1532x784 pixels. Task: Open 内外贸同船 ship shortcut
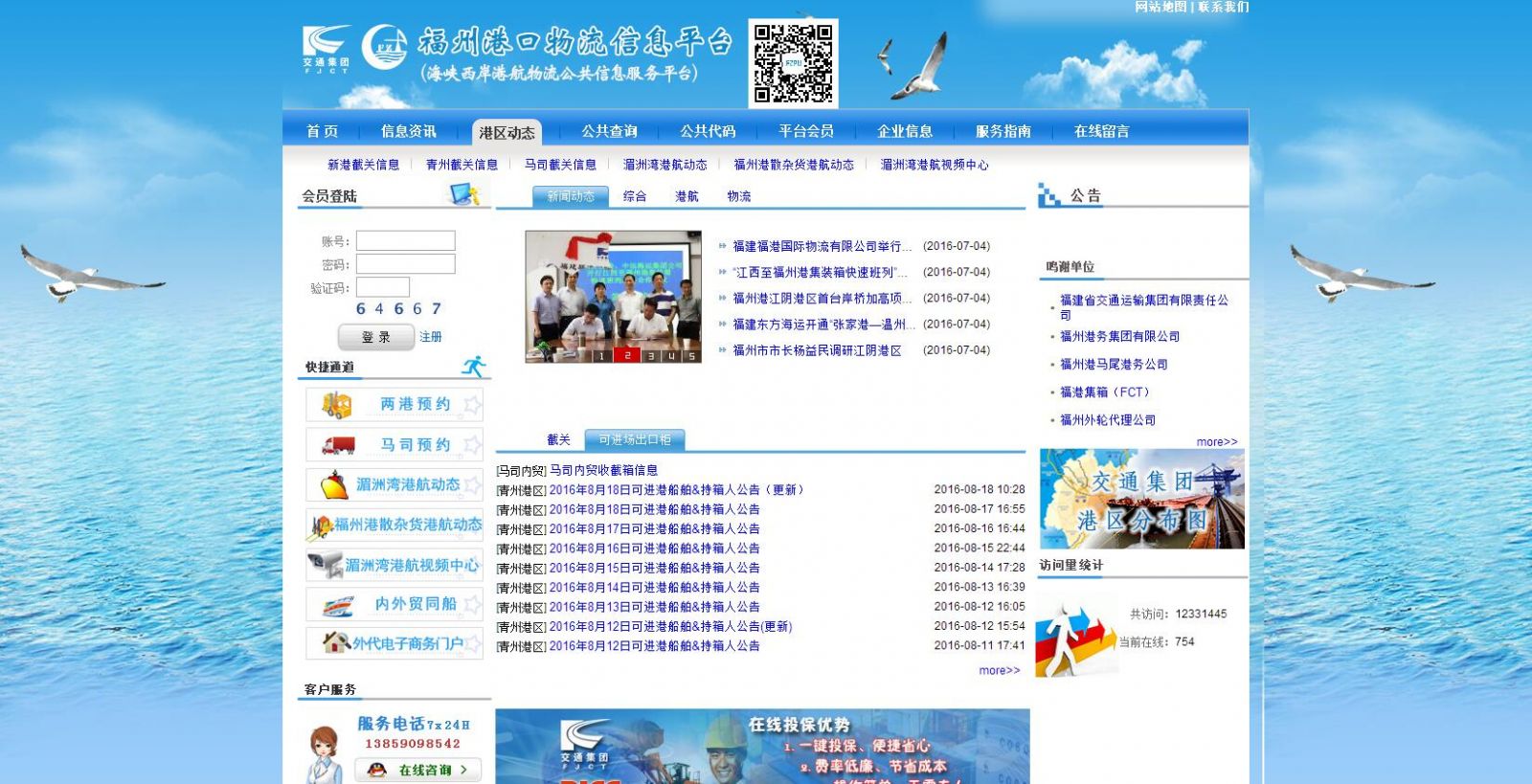[x=394, y=605]
